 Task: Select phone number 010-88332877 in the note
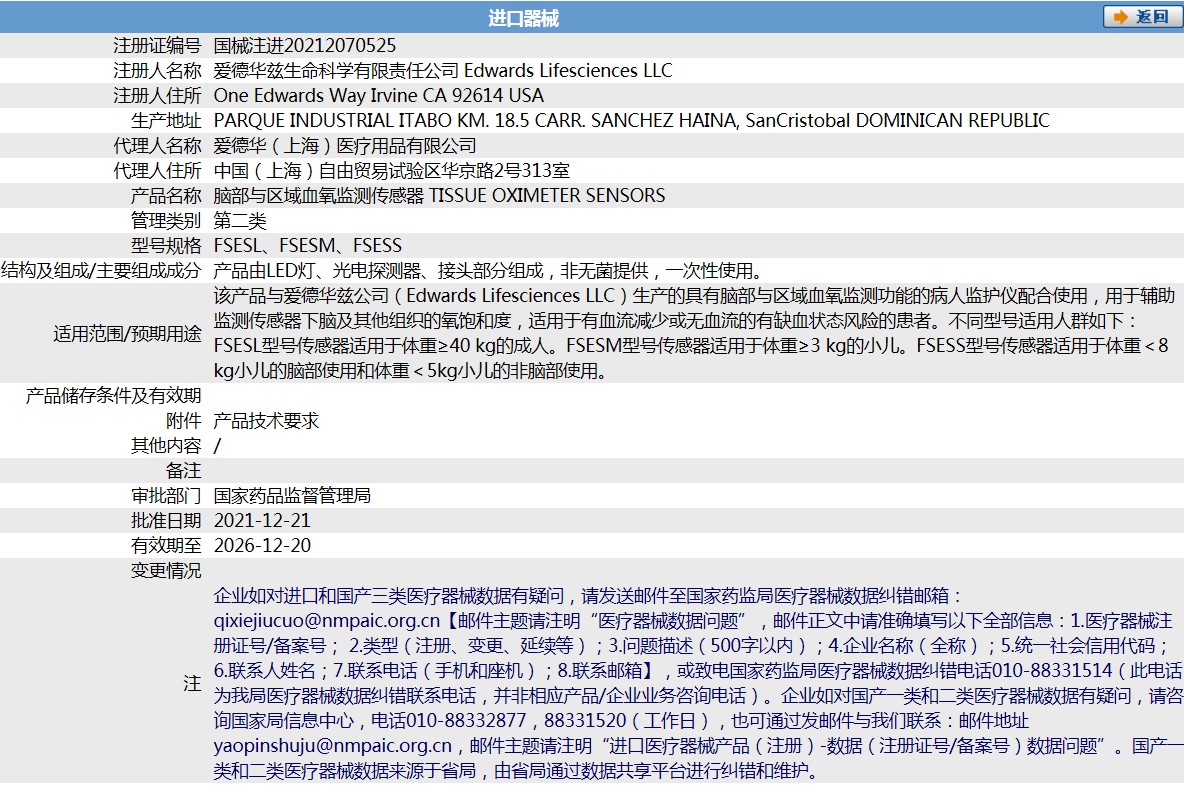[467, 720]
